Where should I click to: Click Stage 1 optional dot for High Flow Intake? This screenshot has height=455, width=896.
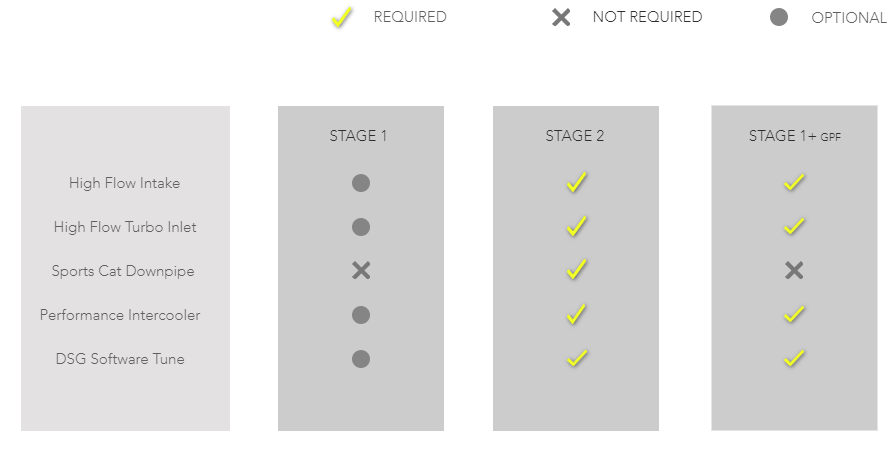coord(361,183)
